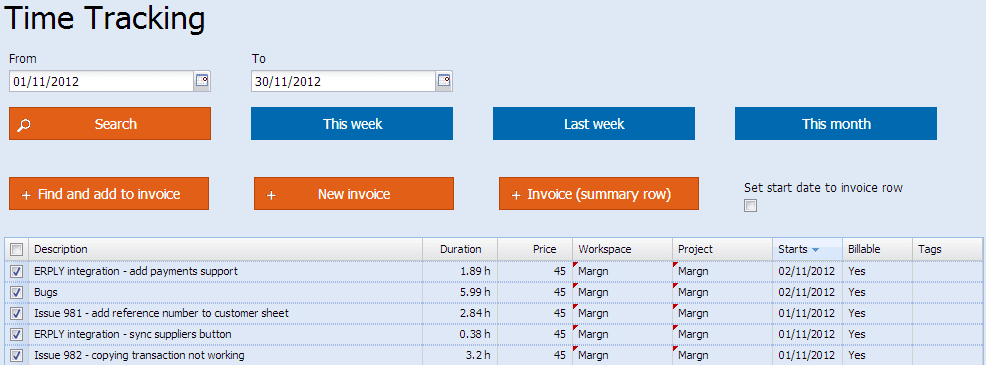Click Billable Yes in Issue 981 row
This screenshot has height=366, width=986.
coord(877,313)
